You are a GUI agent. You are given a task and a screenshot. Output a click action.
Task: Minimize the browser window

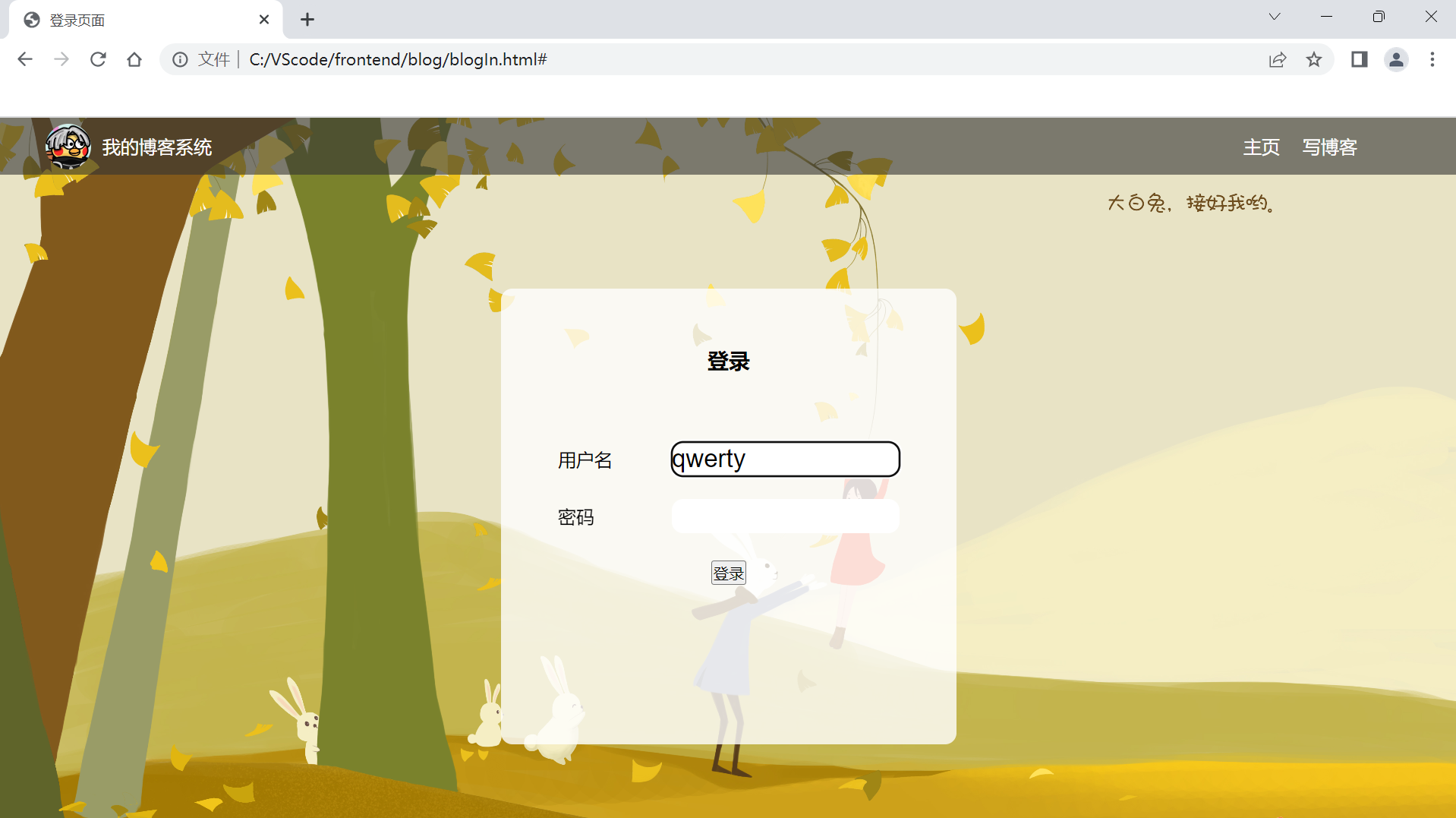click(1327, 17)
